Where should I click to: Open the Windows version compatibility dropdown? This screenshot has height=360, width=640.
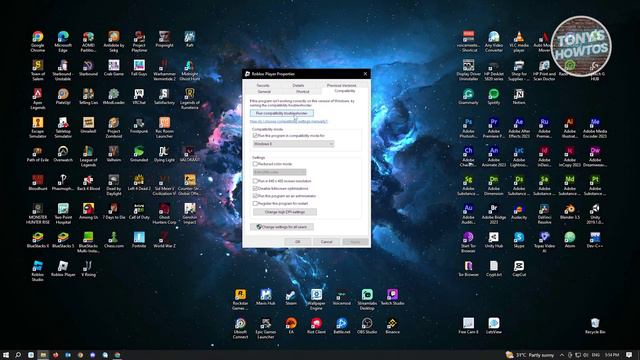pyautogui.click(x=293, y=144)
